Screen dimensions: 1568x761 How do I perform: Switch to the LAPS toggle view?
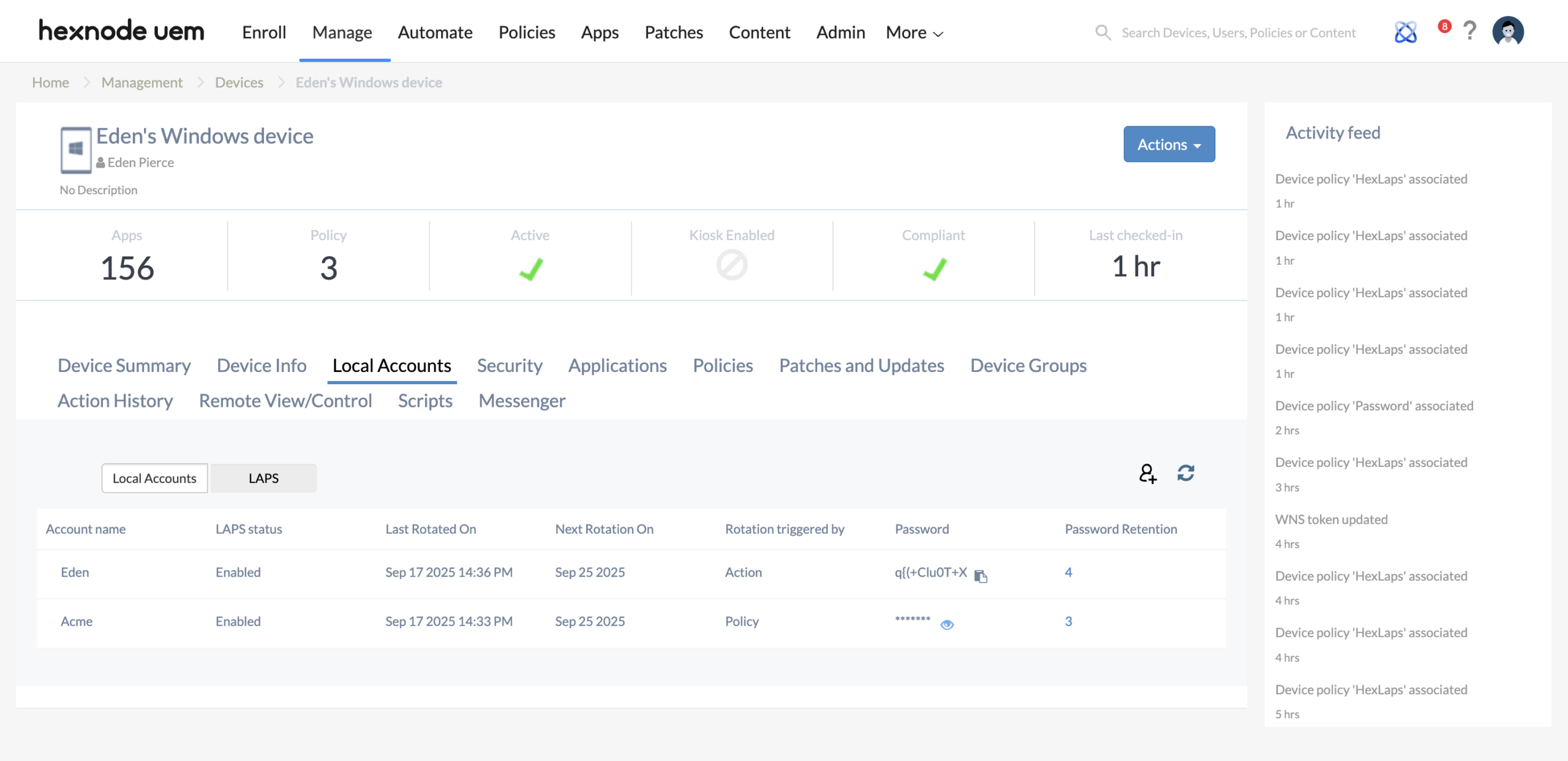tap(263, 478)
